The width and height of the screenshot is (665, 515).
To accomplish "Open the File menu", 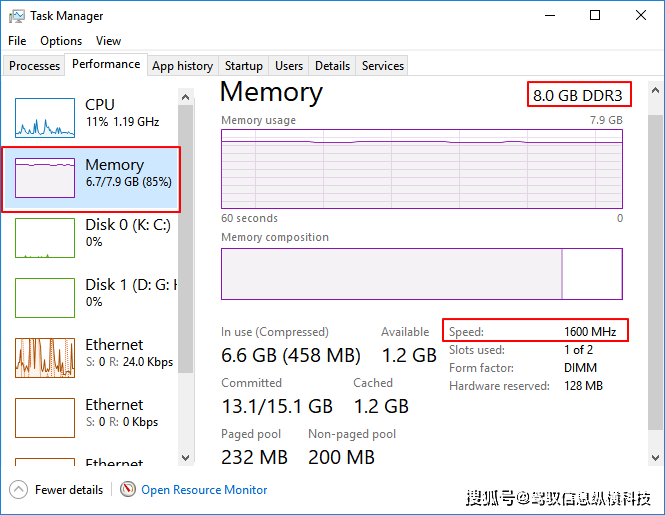I will click(17, 41).
